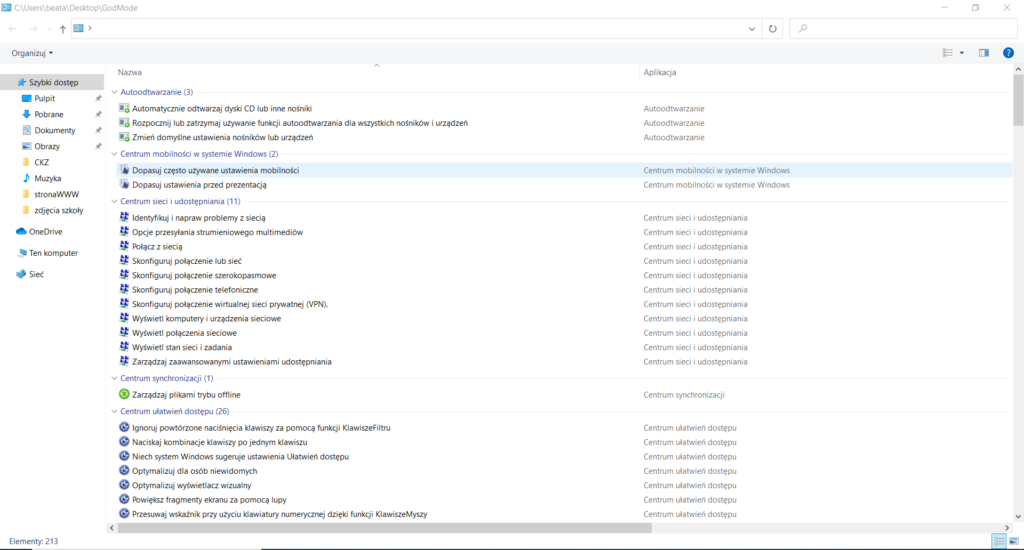The width and height of the screenshot is (1024, 550).
Task: Select 'Przesuwaj wskaźnik przy użyciu klawiatury numerycznej' entry
Action: 280,514
